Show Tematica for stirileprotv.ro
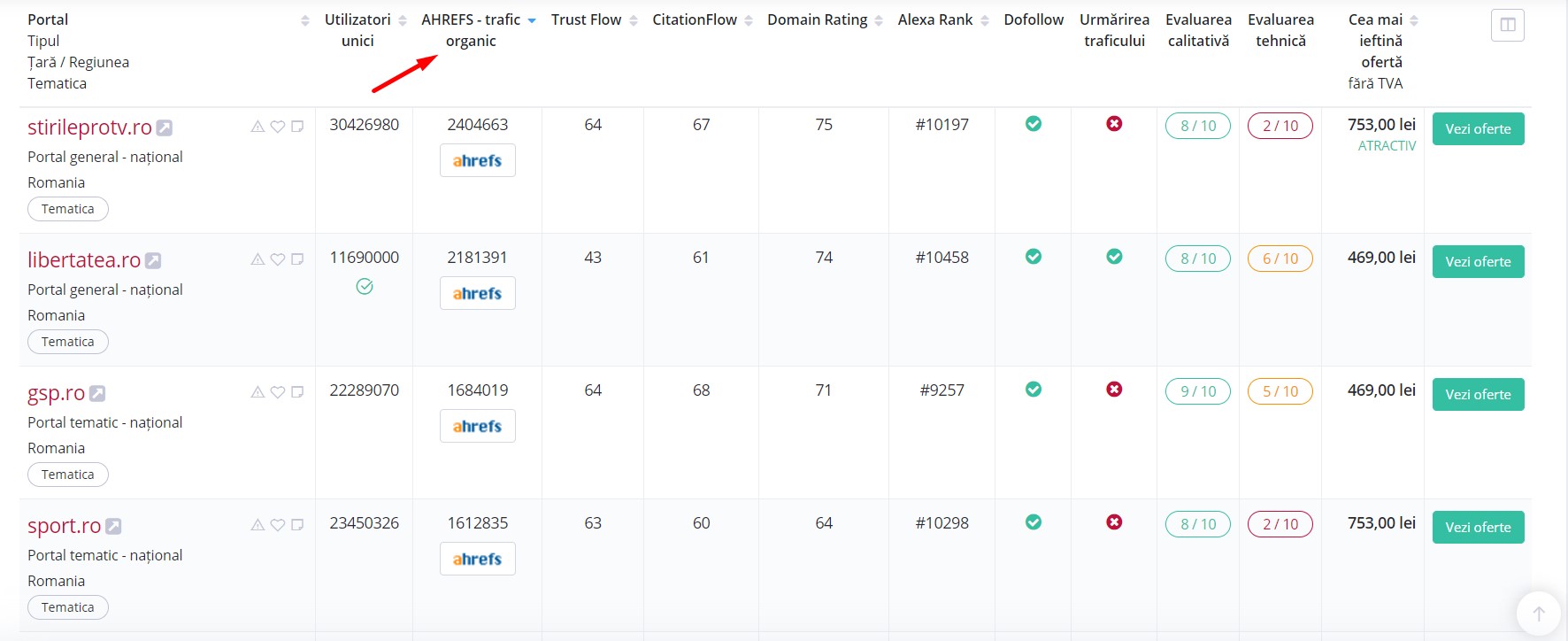This screenshot has height=641, width=1568. [x=68, y=209]
